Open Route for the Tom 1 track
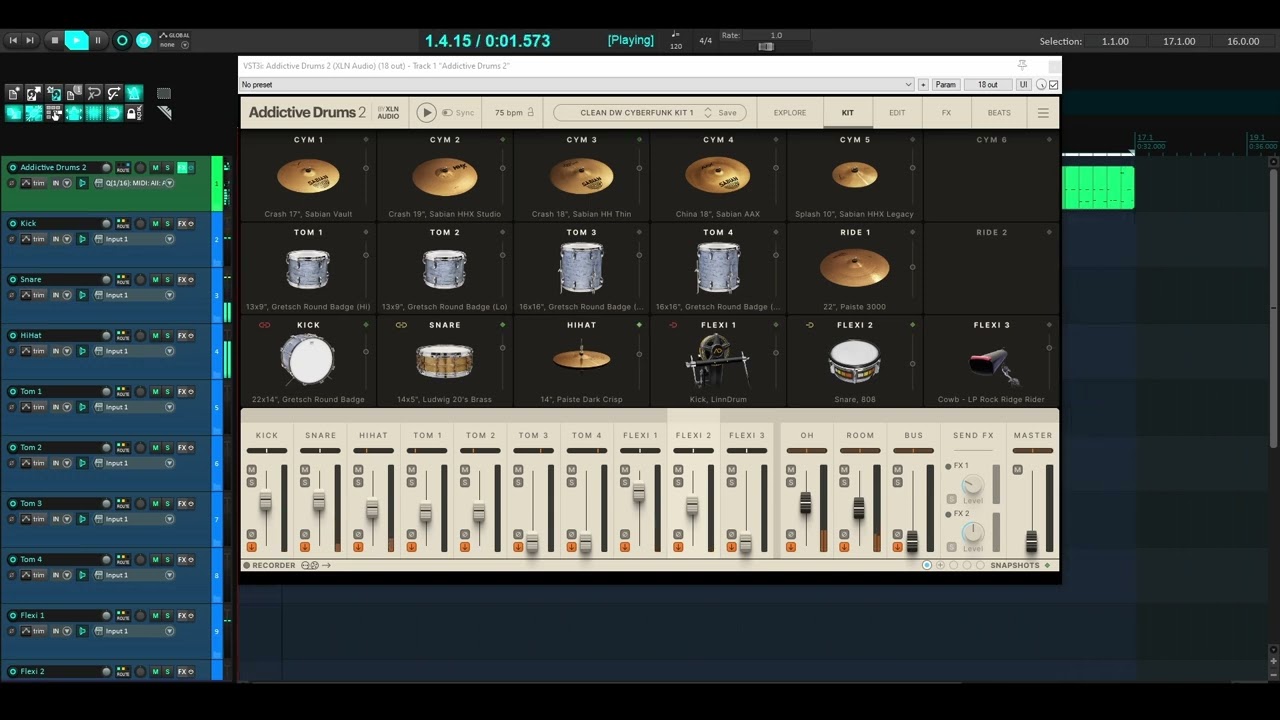 (122, 391)
